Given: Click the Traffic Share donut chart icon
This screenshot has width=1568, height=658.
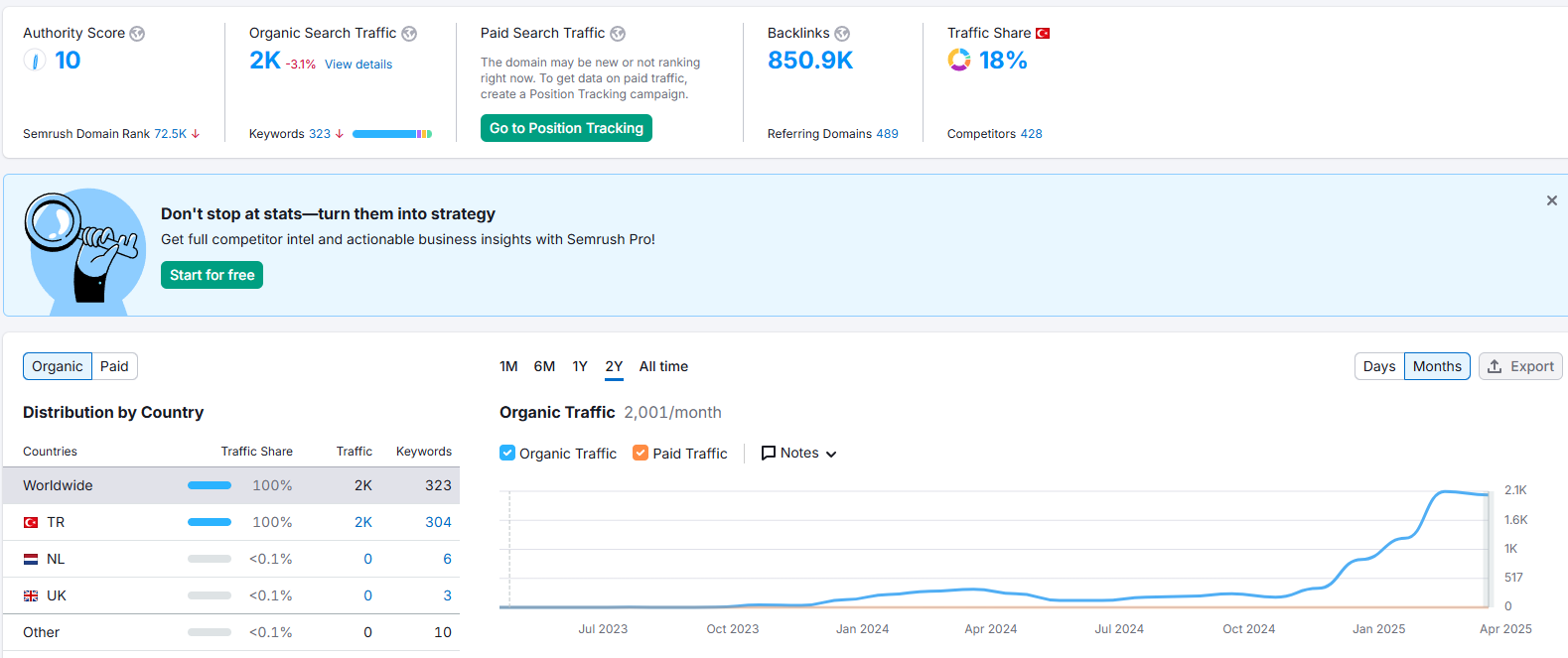Looking at the screenshot, I should point(959,61).
